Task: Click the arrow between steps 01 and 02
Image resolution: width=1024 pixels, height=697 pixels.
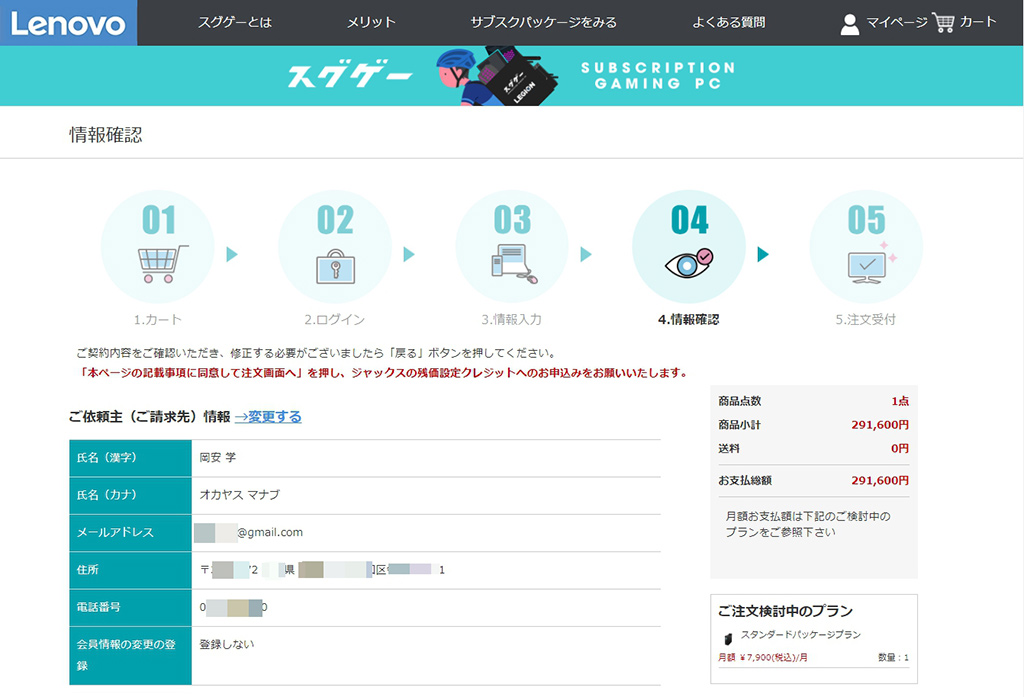Action: coord(232,254)
